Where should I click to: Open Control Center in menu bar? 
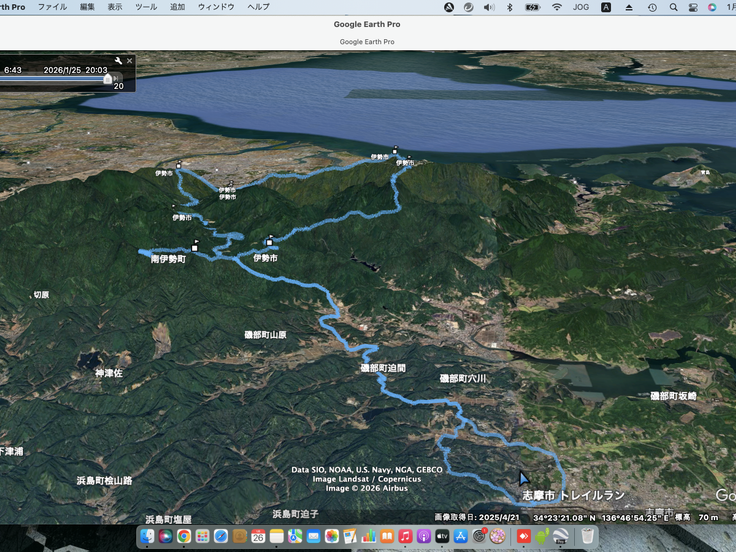692,7
